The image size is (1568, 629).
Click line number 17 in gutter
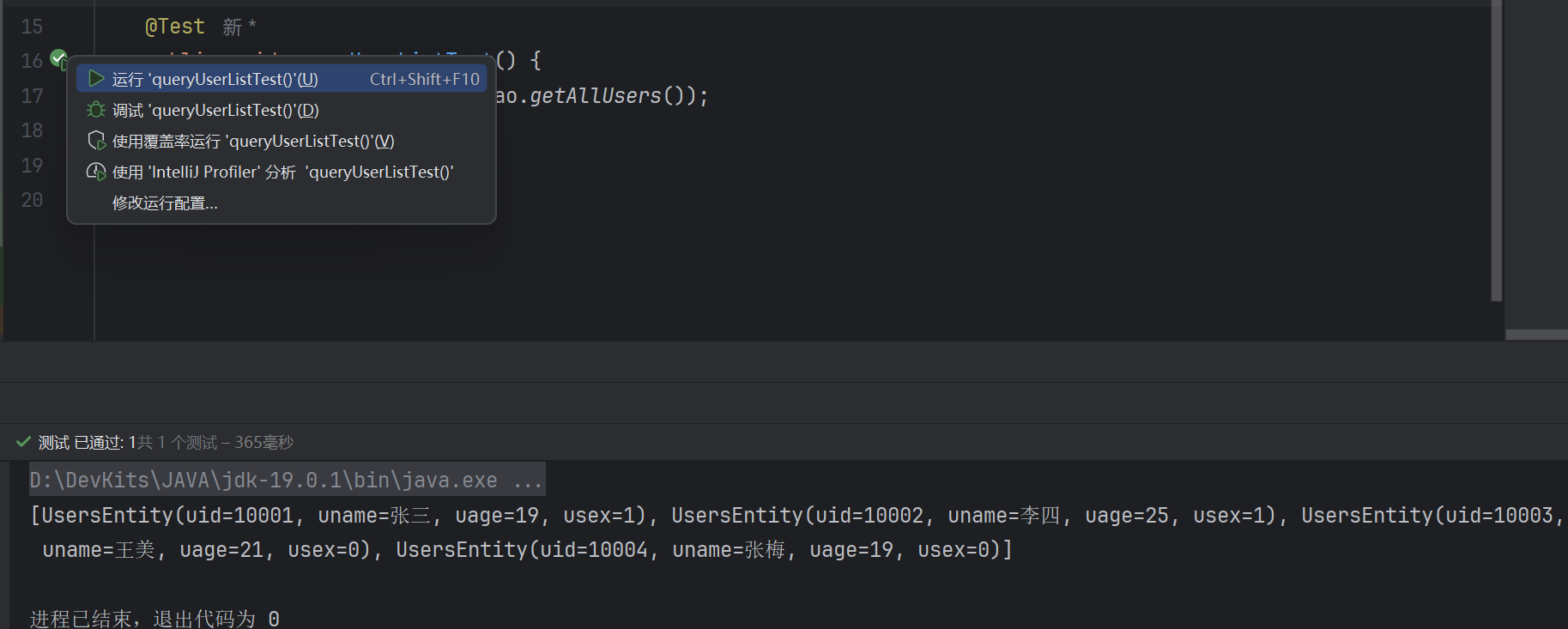click(32, 96)
